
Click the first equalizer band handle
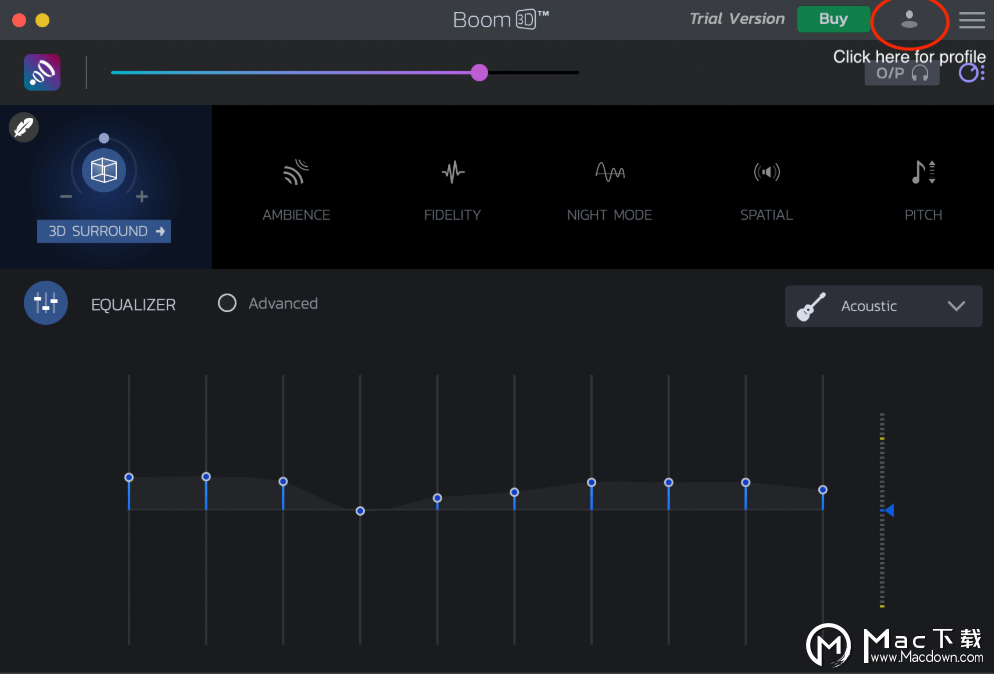click(x=129, y=477)
